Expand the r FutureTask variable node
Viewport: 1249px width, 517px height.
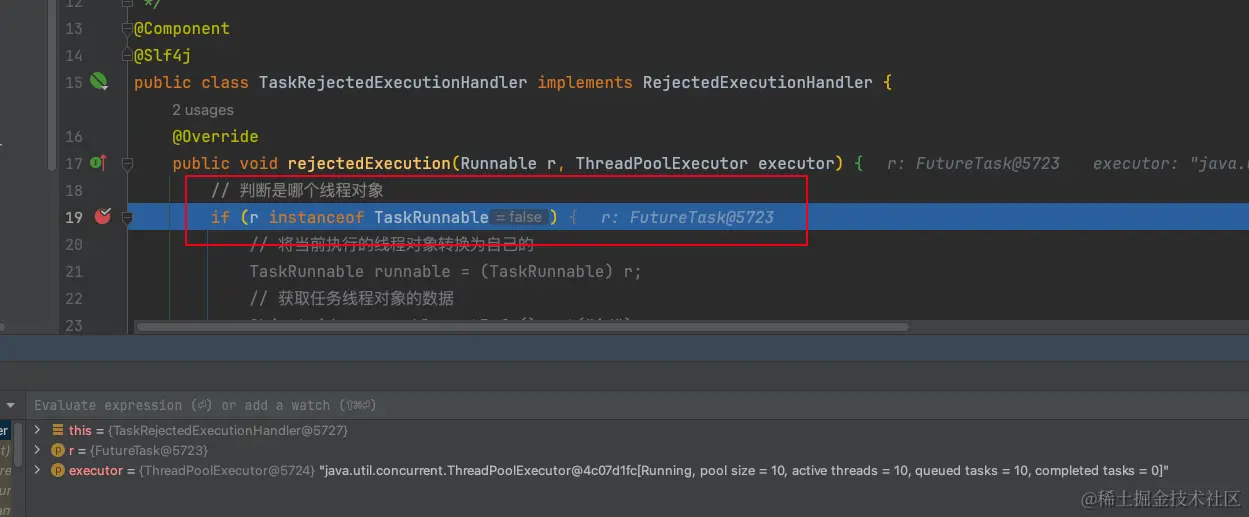point(38,450)
